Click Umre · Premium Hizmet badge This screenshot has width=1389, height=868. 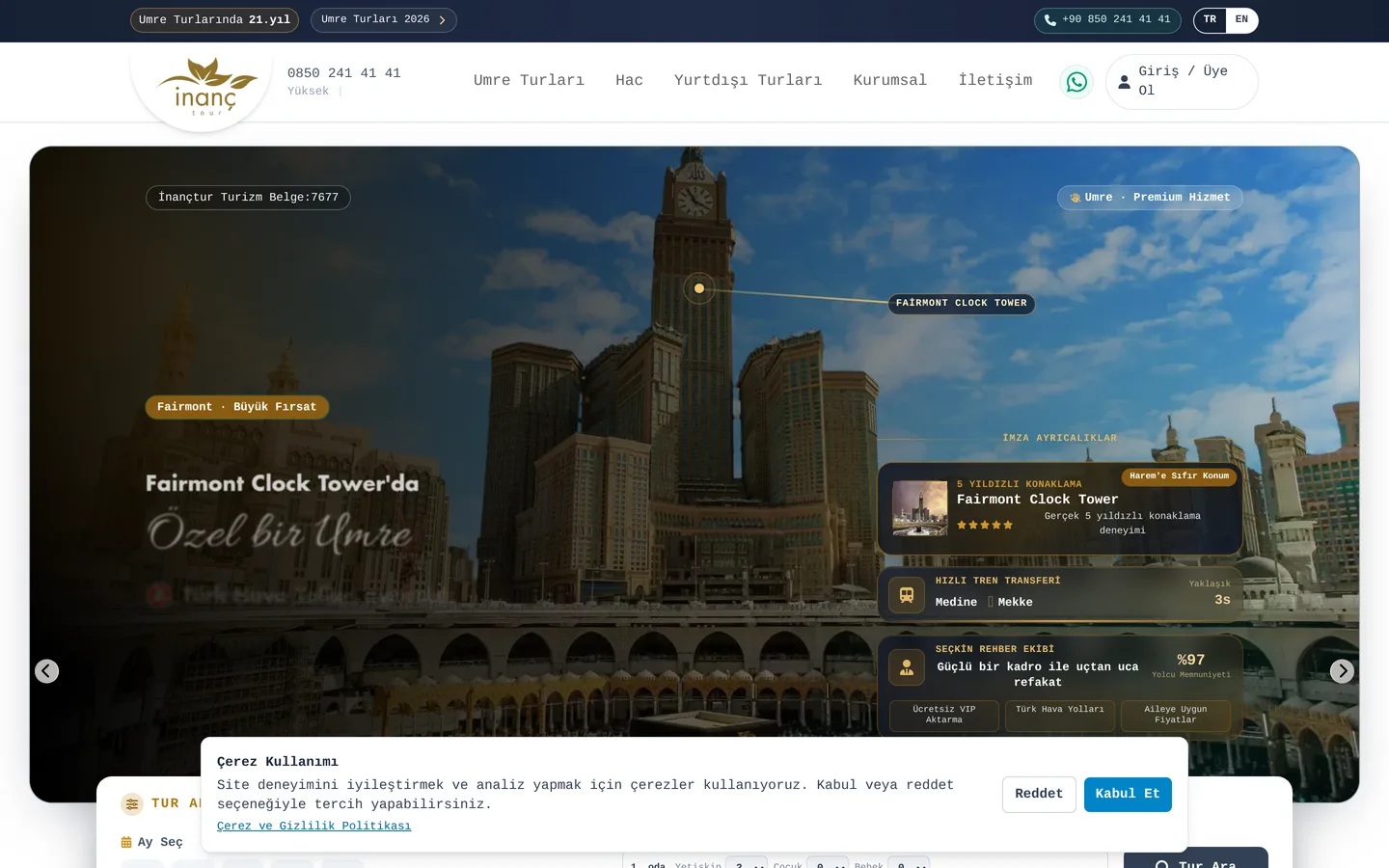pos(1150,198)
